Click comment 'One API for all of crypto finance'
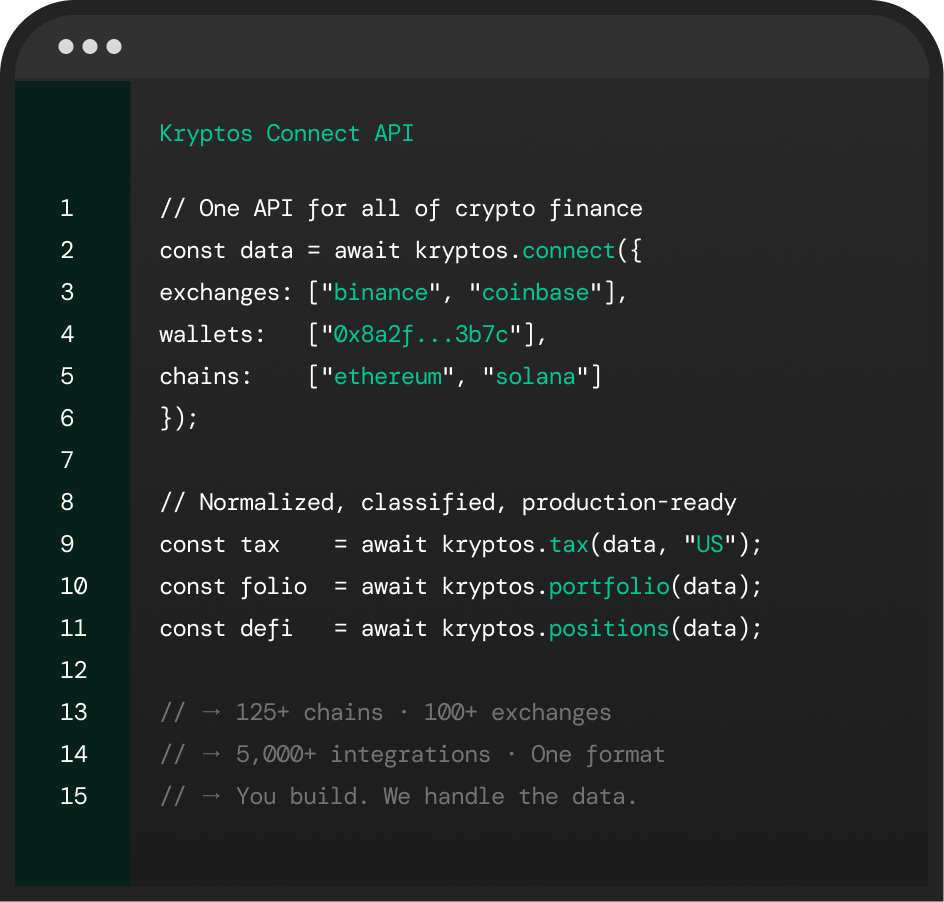The image size is (944, 902). click(x=420, y=209)
